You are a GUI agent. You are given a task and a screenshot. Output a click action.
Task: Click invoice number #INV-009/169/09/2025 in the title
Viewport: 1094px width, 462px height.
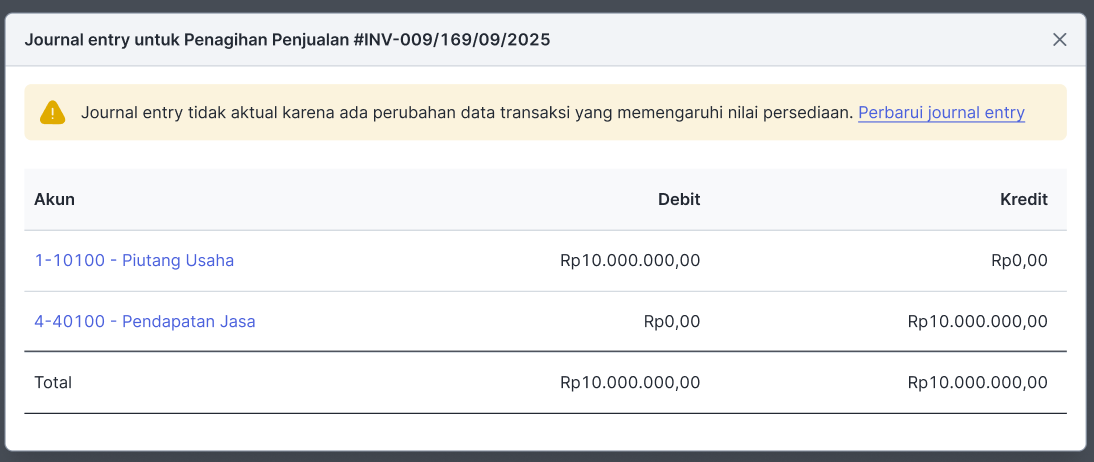tap(451, 40)
